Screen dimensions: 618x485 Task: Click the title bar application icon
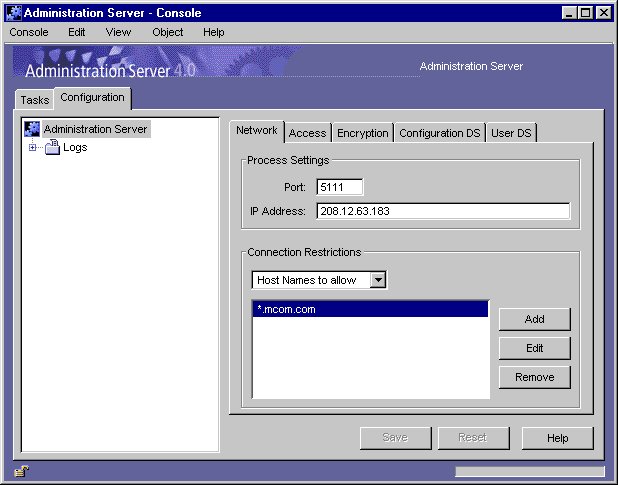coord(14,13)
